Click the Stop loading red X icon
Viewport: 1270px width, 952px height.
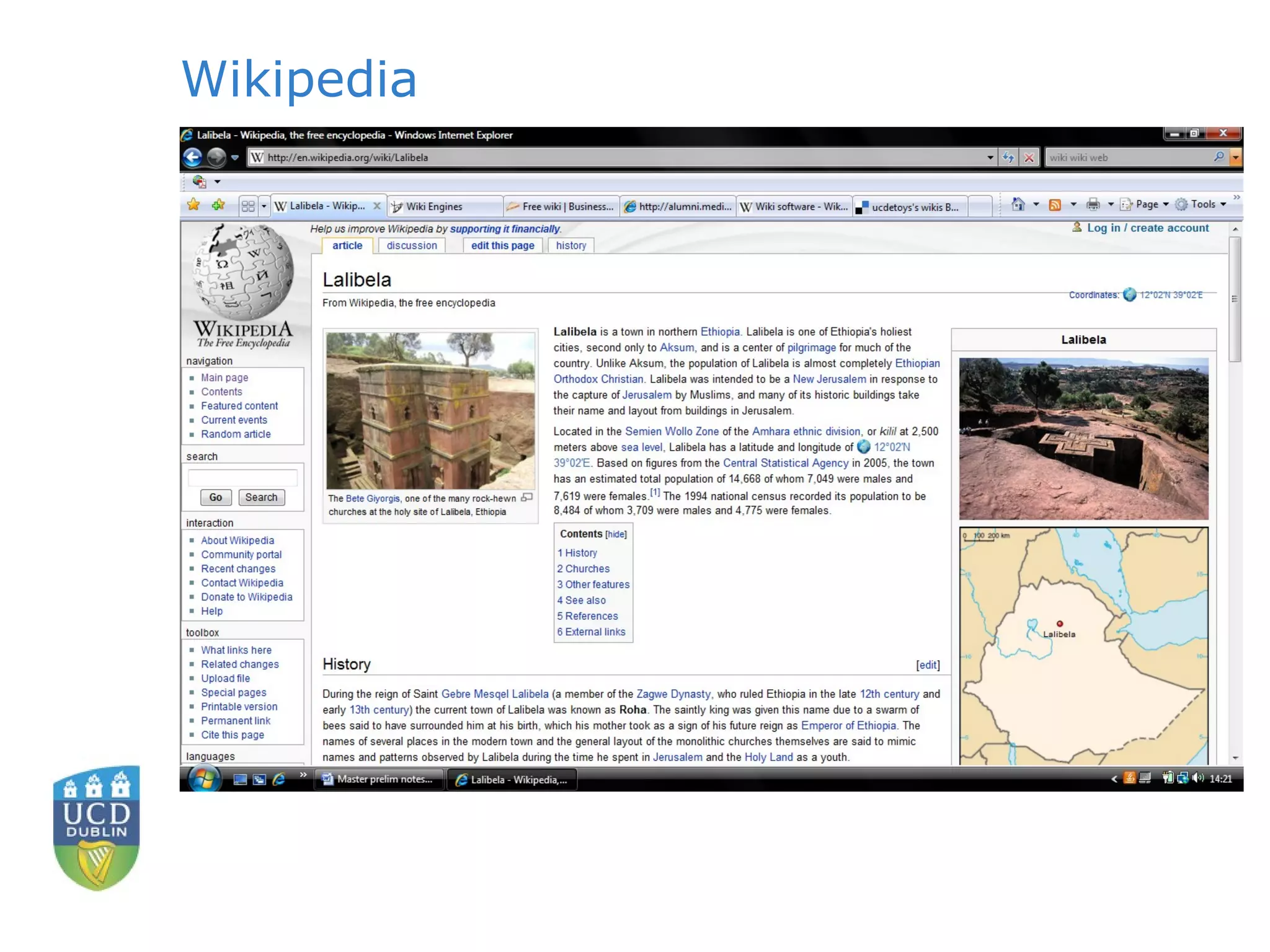(x=1029, y=157)
